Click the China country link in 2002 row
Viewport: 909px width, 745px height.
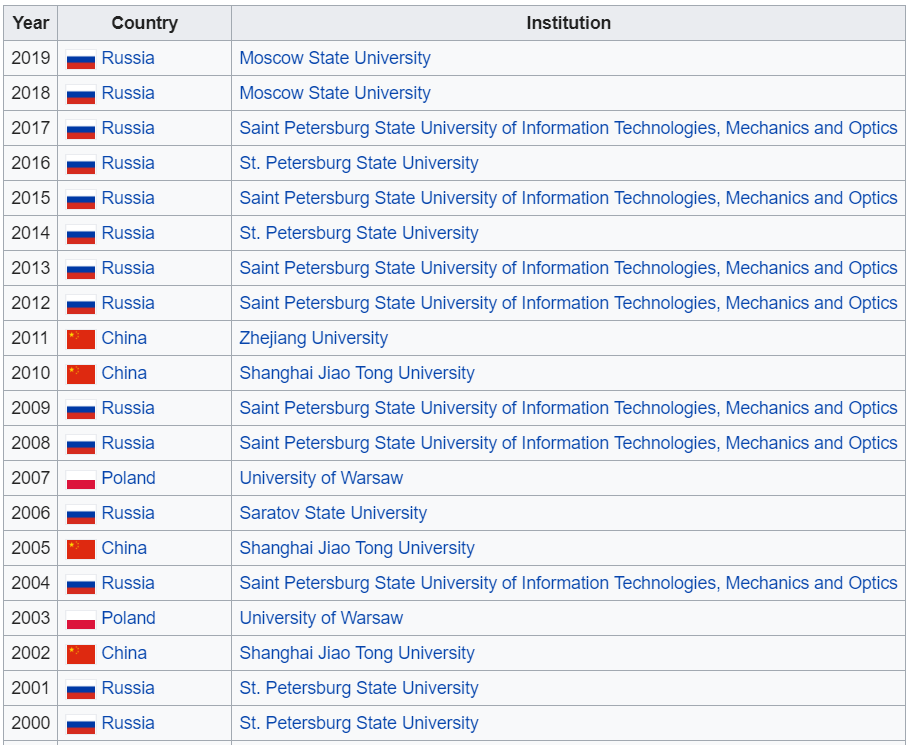click(124, 653)
